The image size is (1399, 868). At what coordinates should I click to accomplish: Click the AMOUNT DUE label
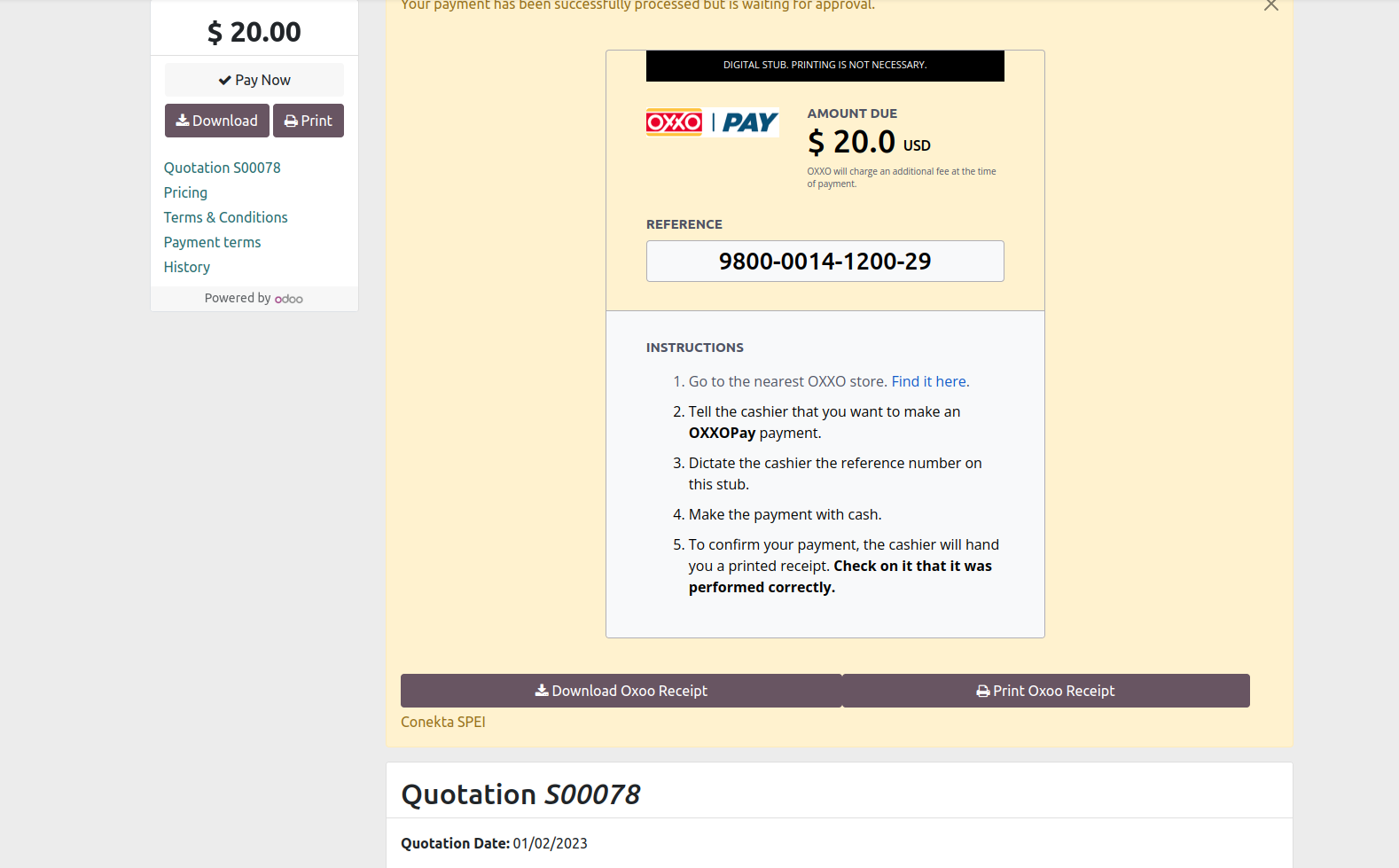tap(852, 113)
